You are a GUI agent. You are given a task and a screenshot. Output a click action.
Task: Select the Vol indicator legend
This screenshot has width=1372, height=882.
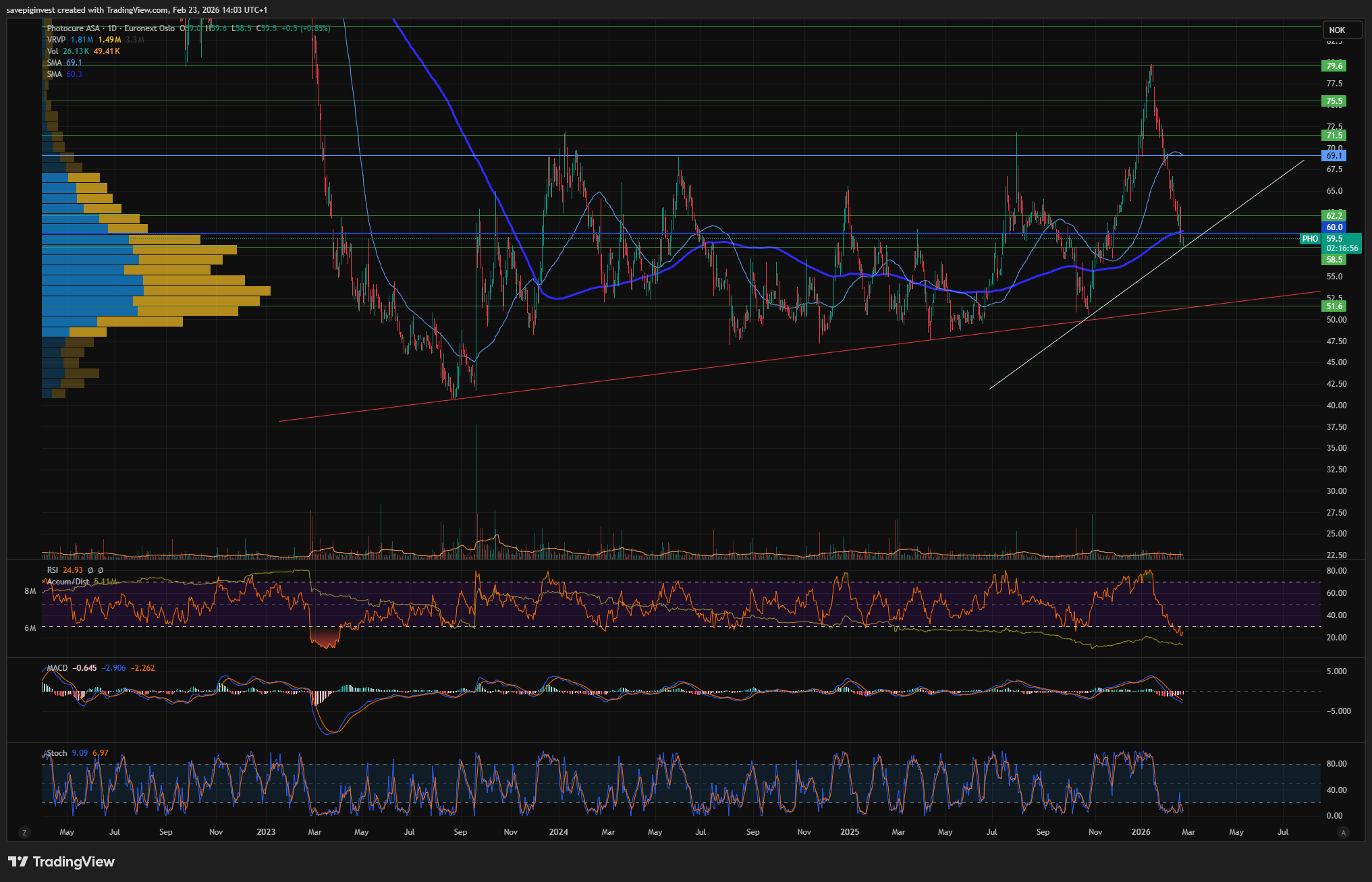(x=53, y=51)
